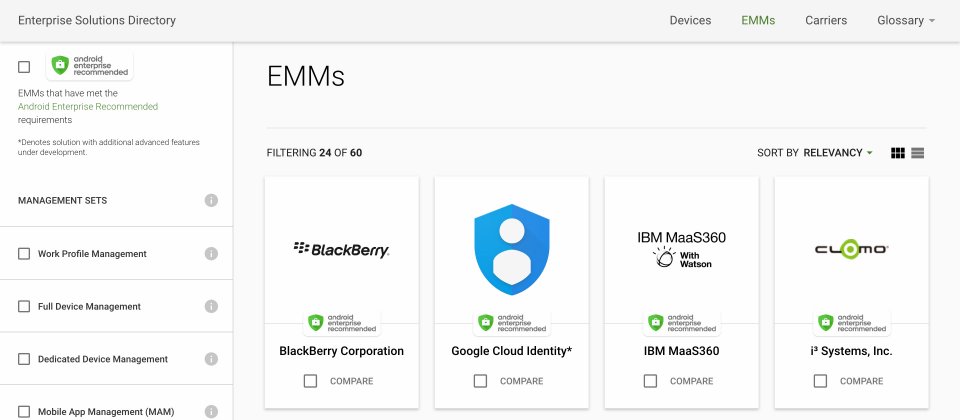Viewport: 960px width, 420px height.
Task: Tick Compare checkbox for Google Cloud Identity
Action: [481, 381]
